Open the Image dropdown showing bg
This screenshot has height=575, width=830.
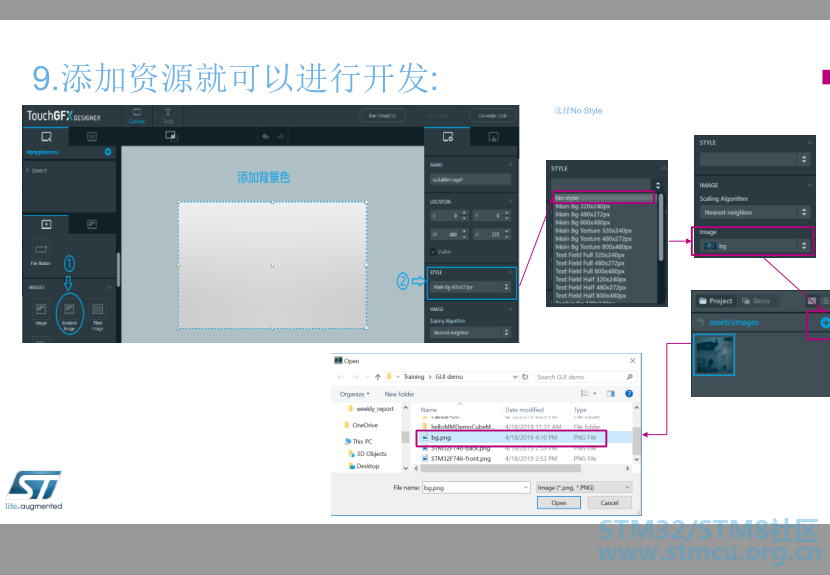coord(754,246)
